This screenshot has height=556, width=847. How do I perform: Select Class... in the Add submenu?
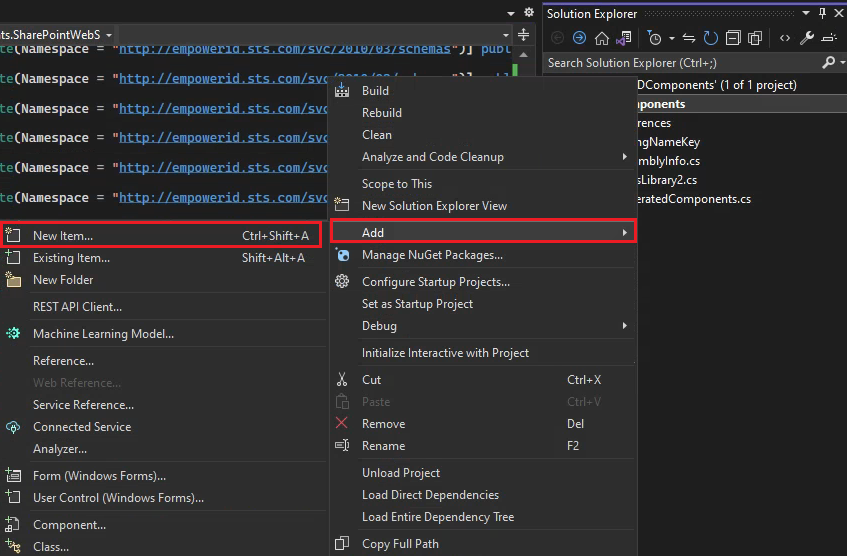[x=162, y=547]
